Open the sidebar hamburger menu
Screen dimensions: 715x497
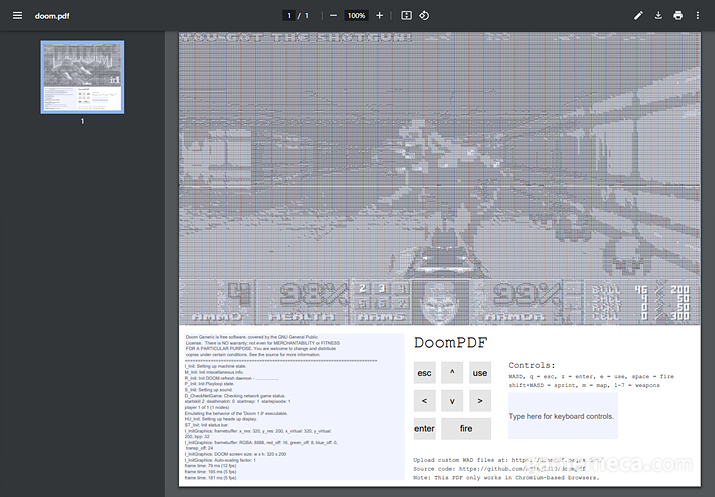click(17, 16)
